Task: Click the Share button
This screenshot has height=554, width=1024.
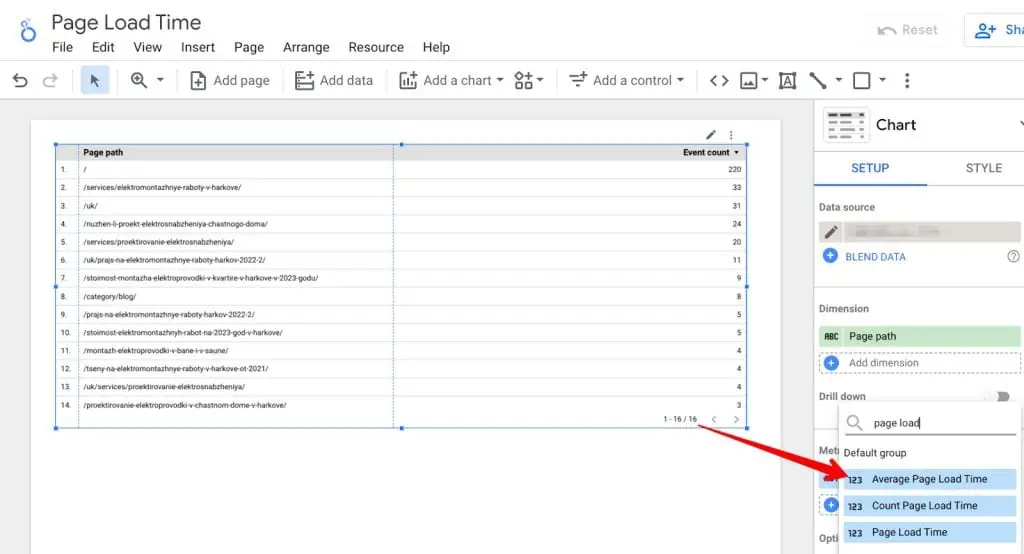Action: pos(995,30)
